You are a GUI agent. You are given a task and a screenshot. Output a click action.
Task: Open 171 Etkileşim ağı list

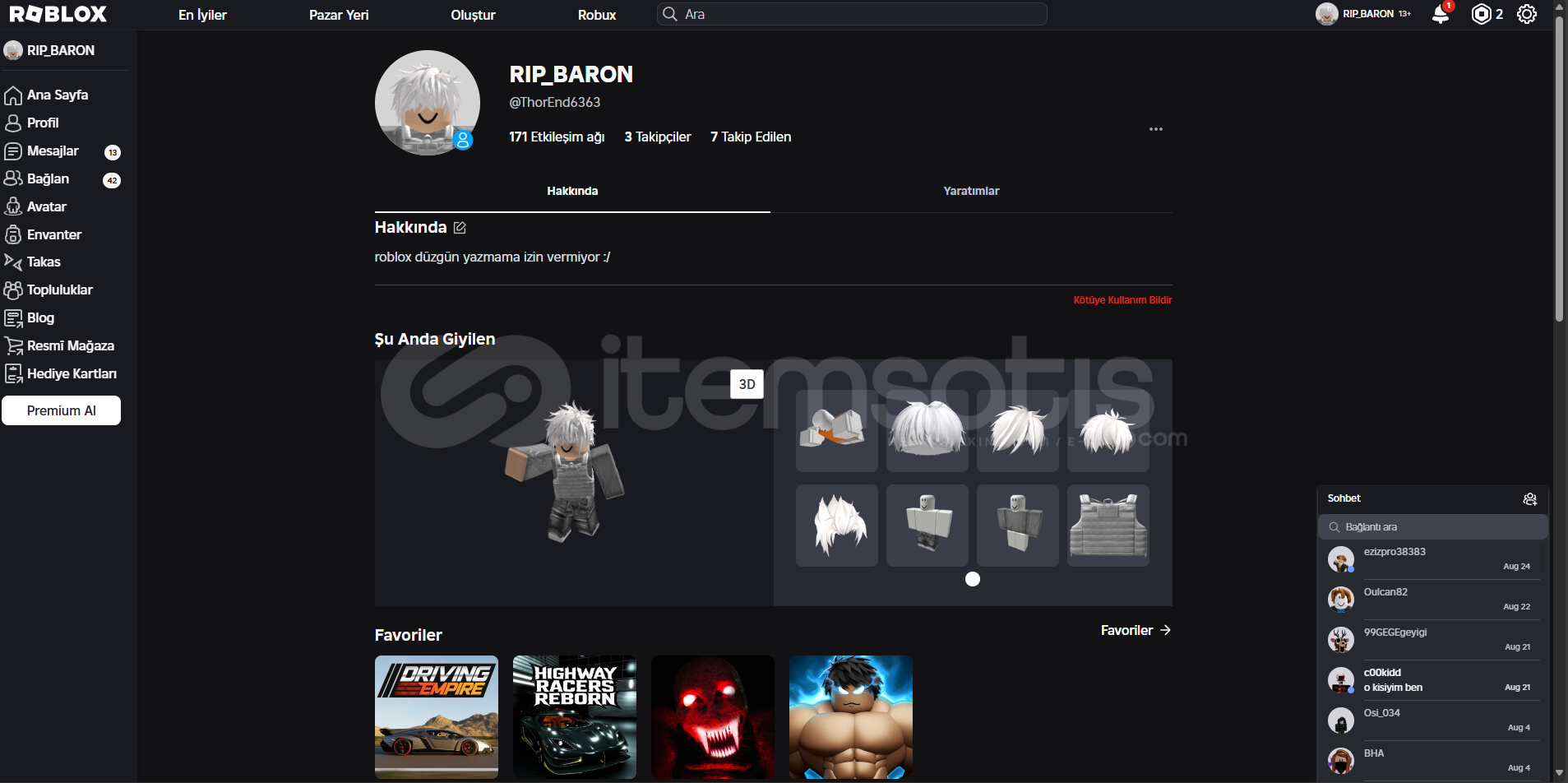pos(557,137)
